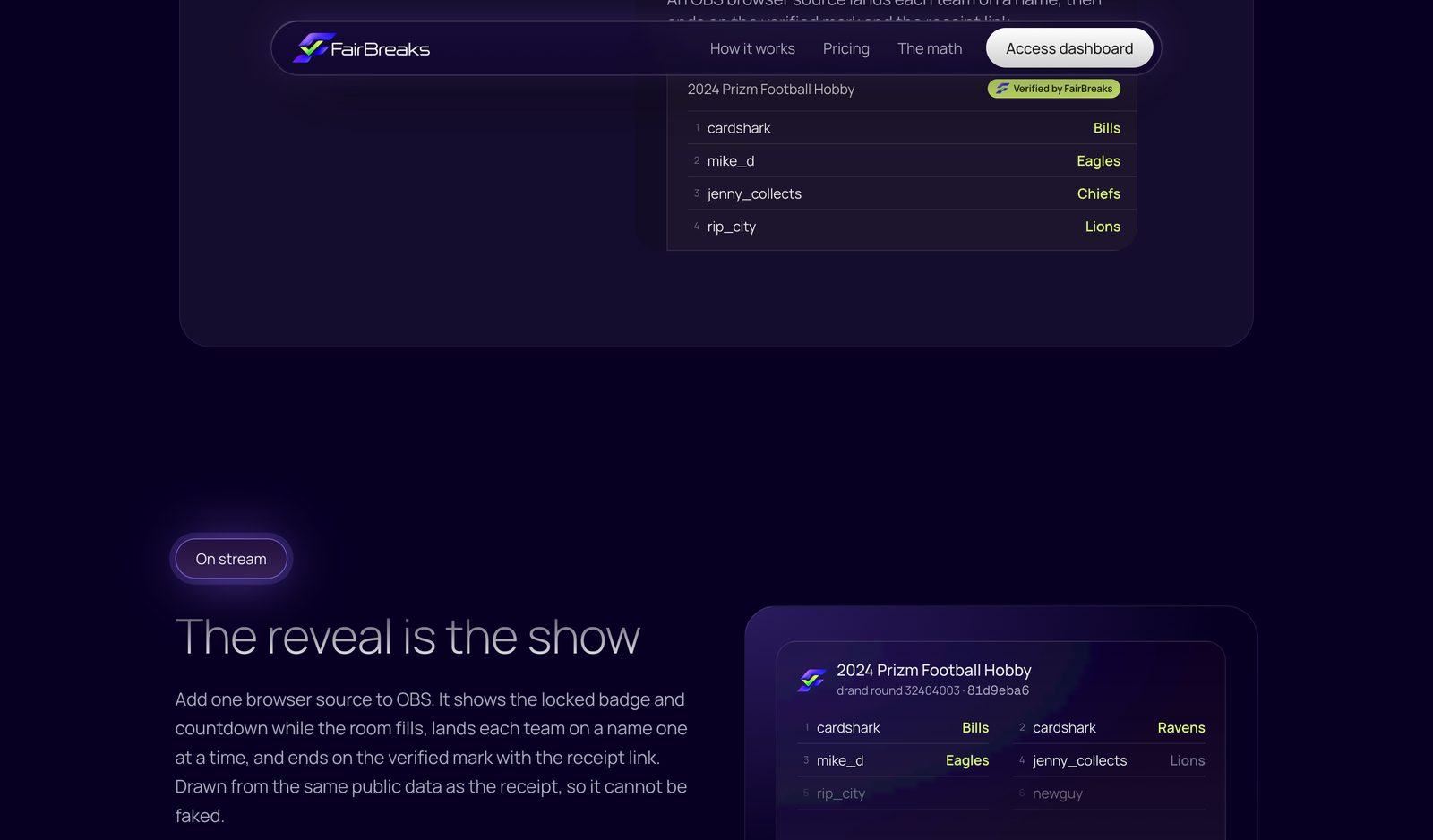
Task: Click Chiefs team name in receipt list
Action: tap(1098, 193)
